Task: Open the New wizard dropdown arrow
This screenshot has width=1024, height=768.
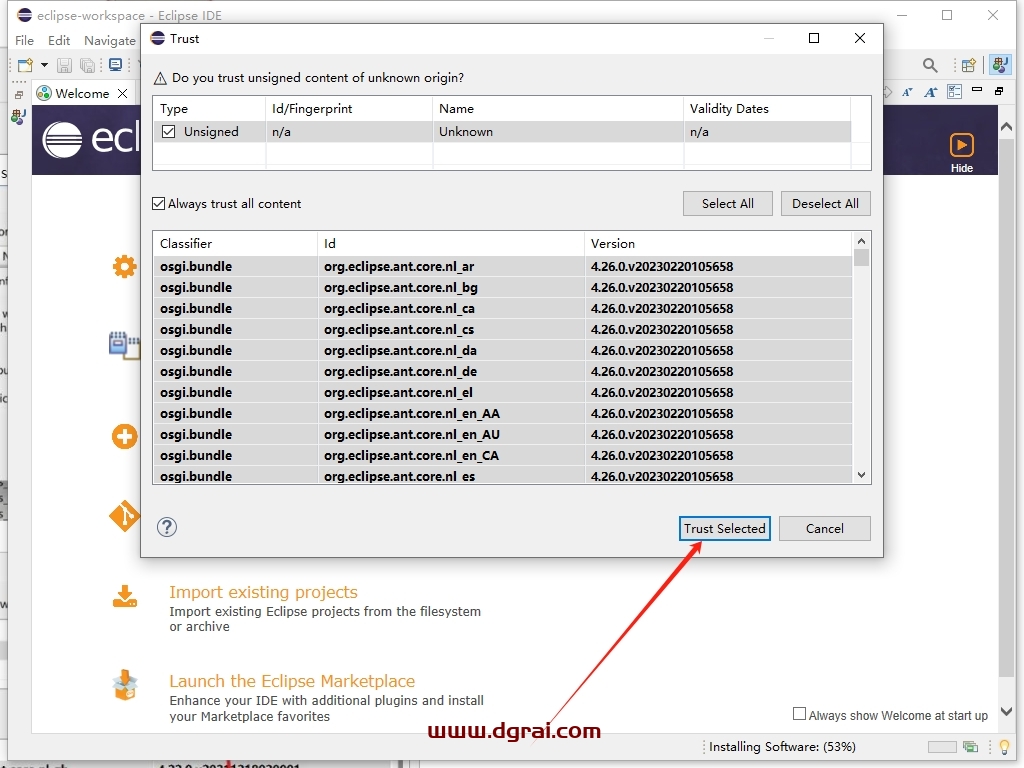Action: click(x=44, y=65)
